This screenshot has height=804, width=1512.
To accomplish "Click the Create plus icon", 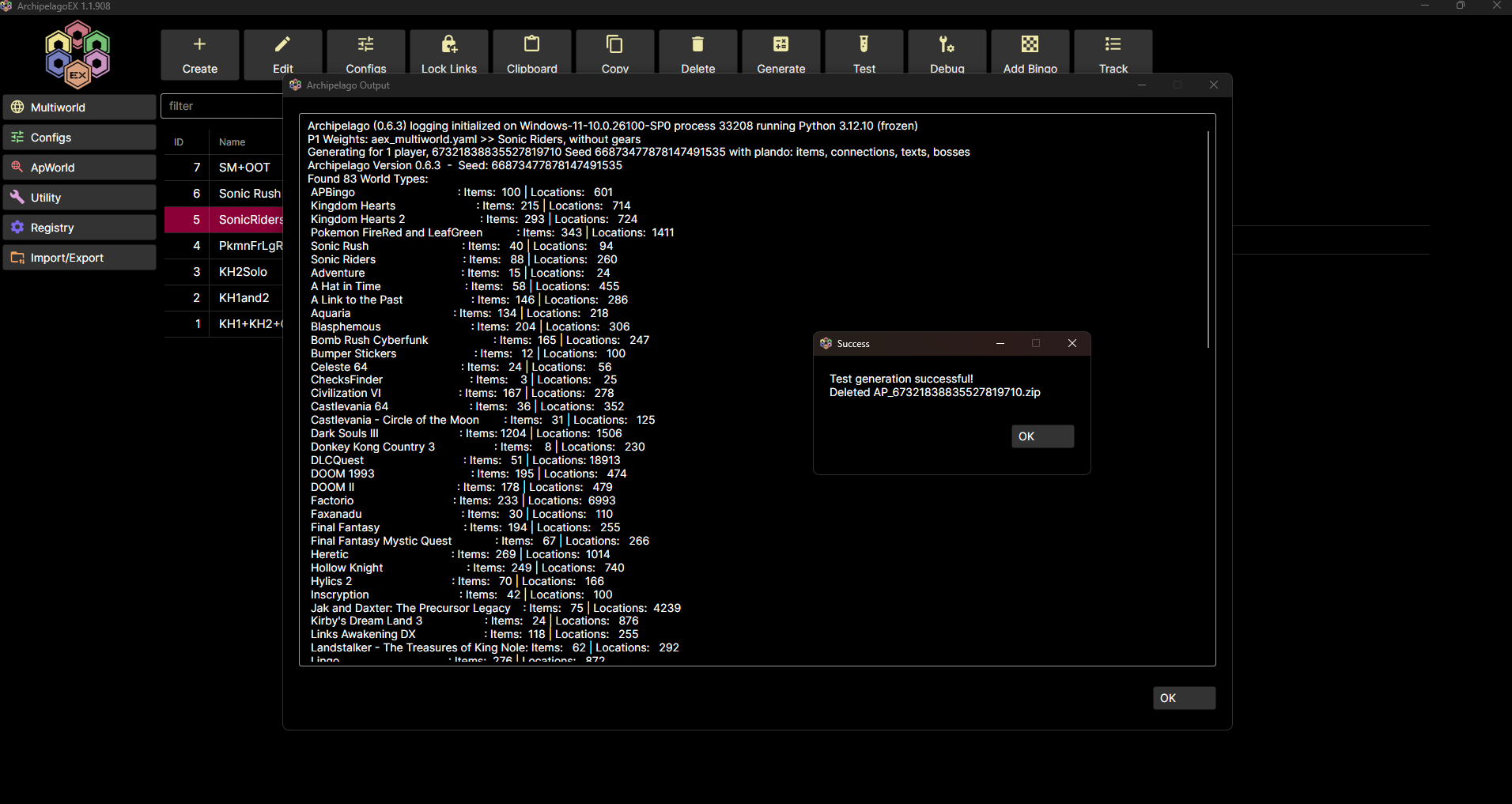I will point(199,44).
